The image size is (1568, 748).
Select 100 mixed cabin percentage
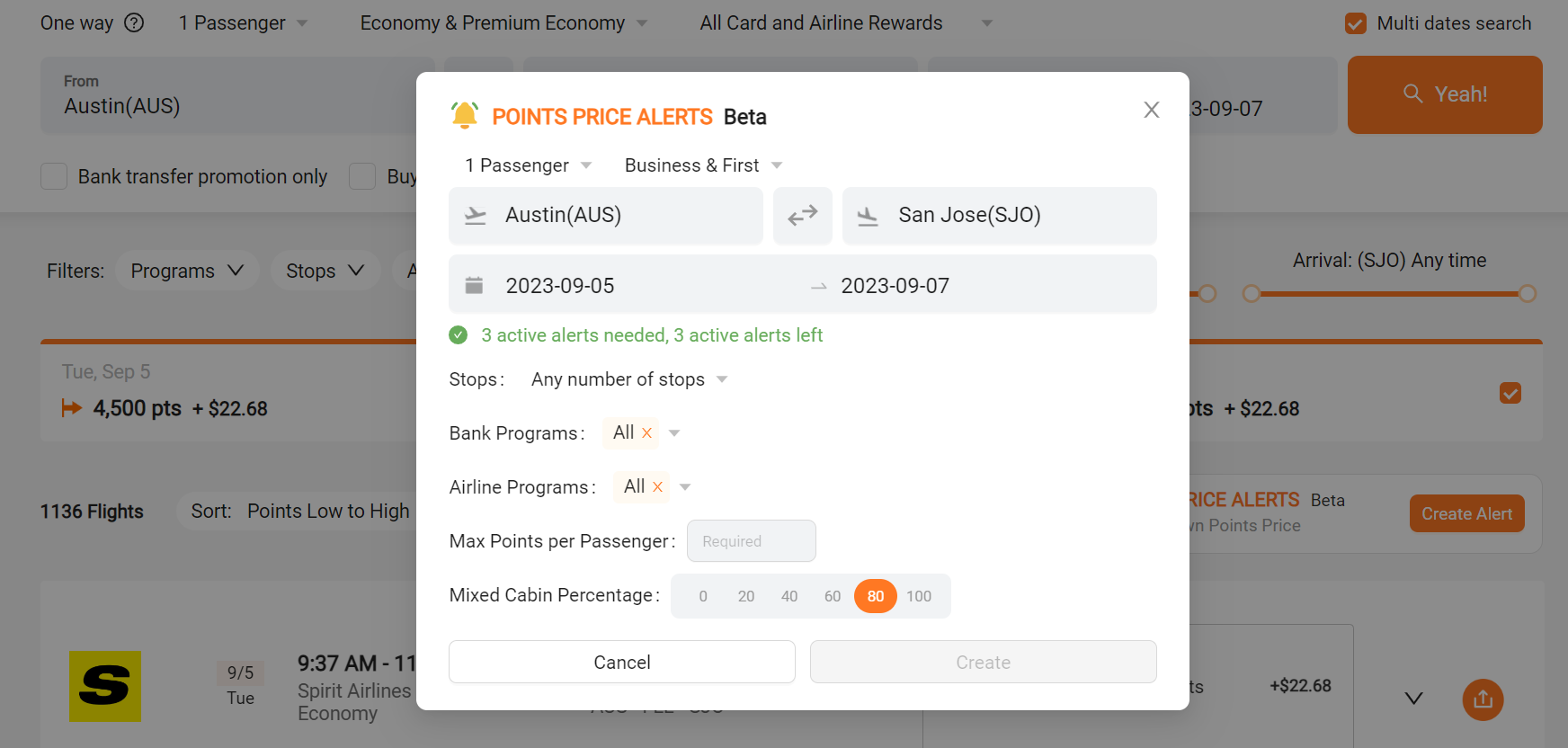(x=918, y=596)
